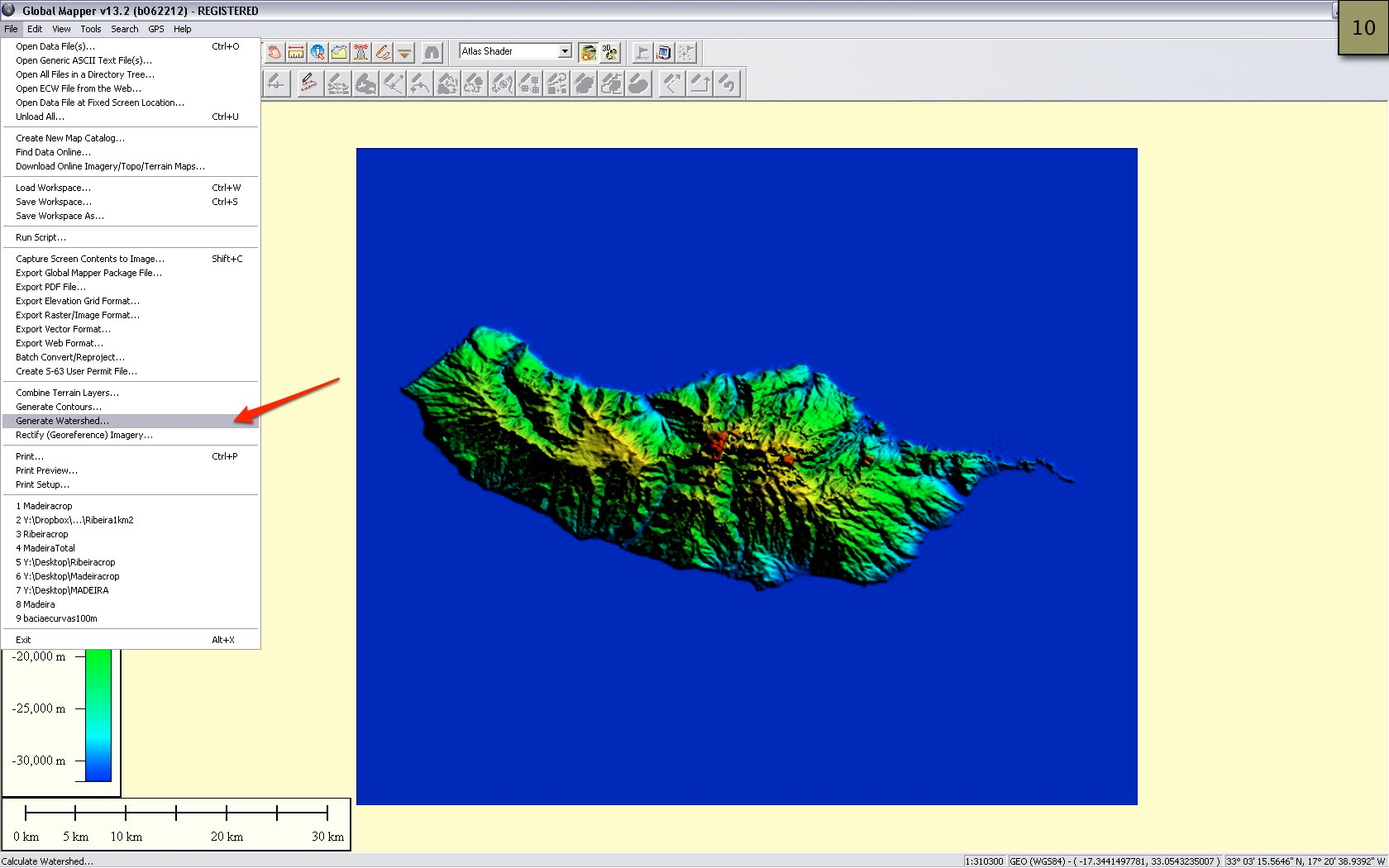
Task: Open the Feature Info tool
Action: pyautogui.click(x=317, y=51)
